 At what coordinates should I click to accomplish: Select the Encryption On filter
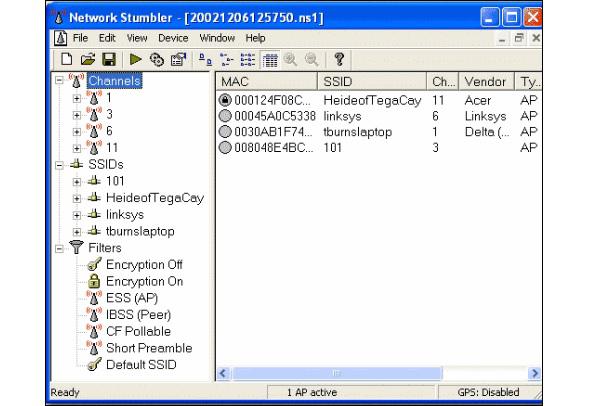coord(145,281)
